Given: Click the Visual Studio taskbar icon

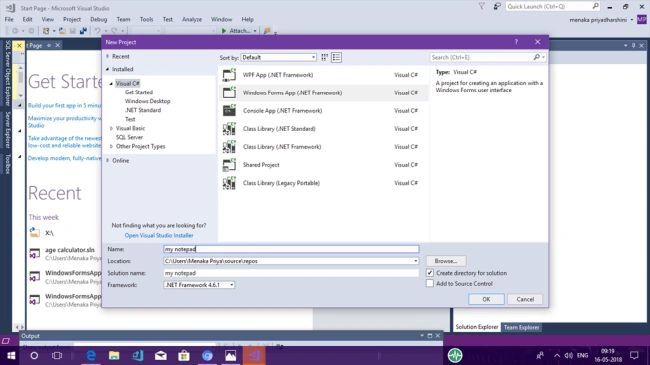Looking at the screenshot, I should click(x=254, y=355).
